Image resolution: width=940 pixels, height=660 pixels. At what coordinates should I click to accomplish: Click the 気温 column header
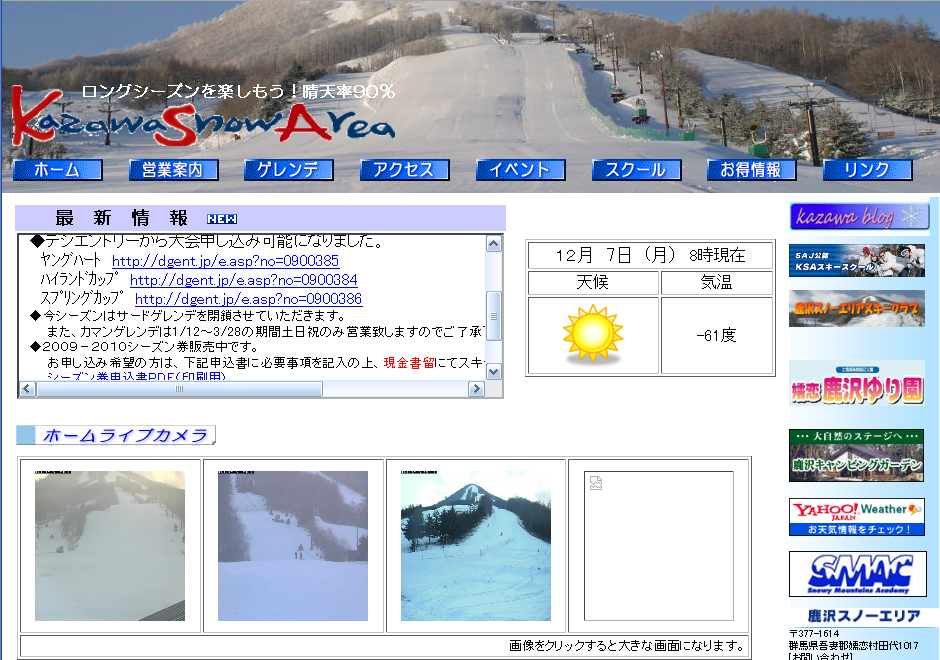point(716,282)
